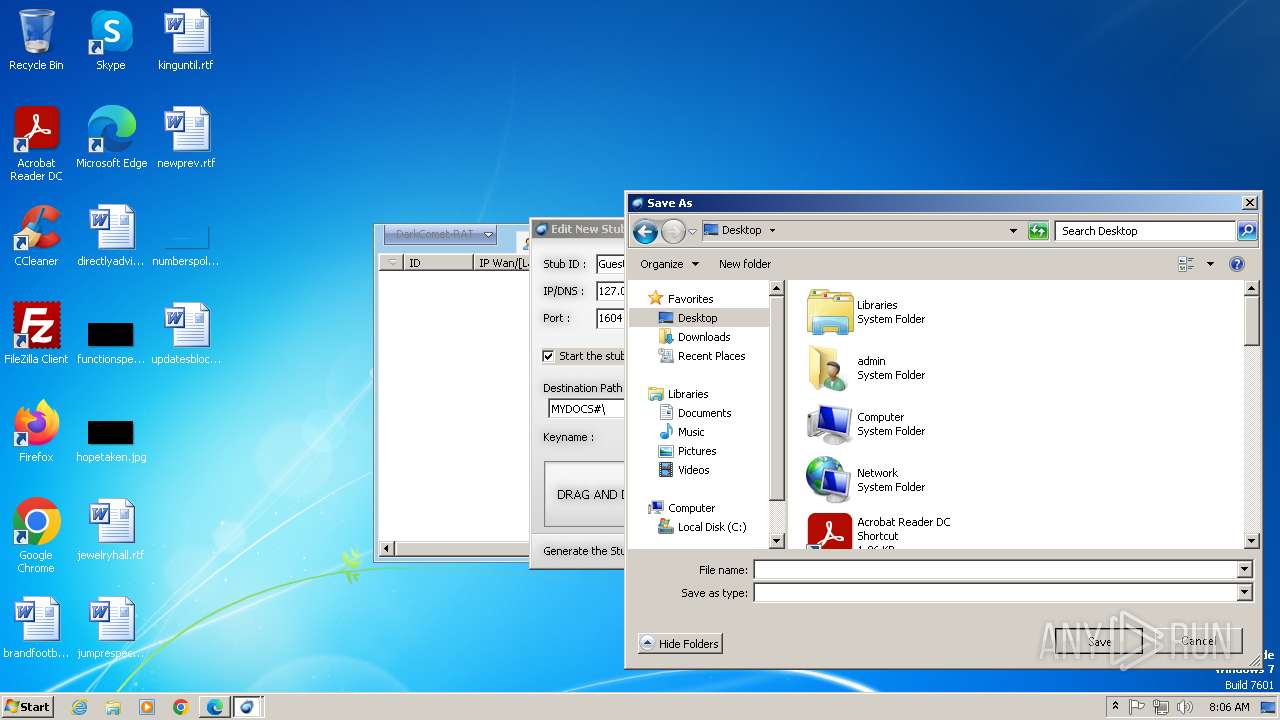Click the Destination Path field MYDOCS#\
Screen dimensions: 1280x720
pos(586,409)
